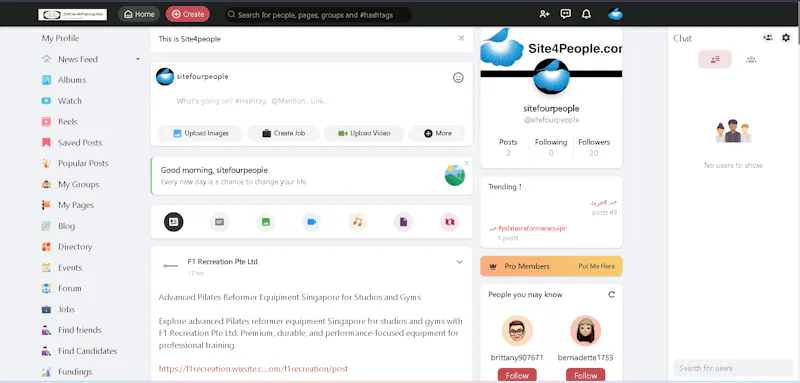Click the Site4People logo in header
Image resolution: width=800 pixels, height=383 pixels.
pos(72,14)
